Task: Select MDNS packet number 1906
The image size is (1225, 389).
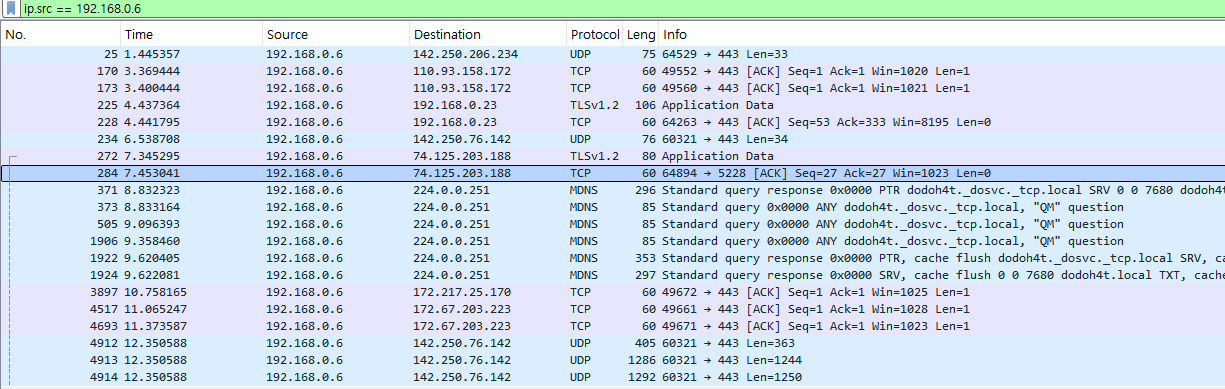Action: tap(612, 241)
